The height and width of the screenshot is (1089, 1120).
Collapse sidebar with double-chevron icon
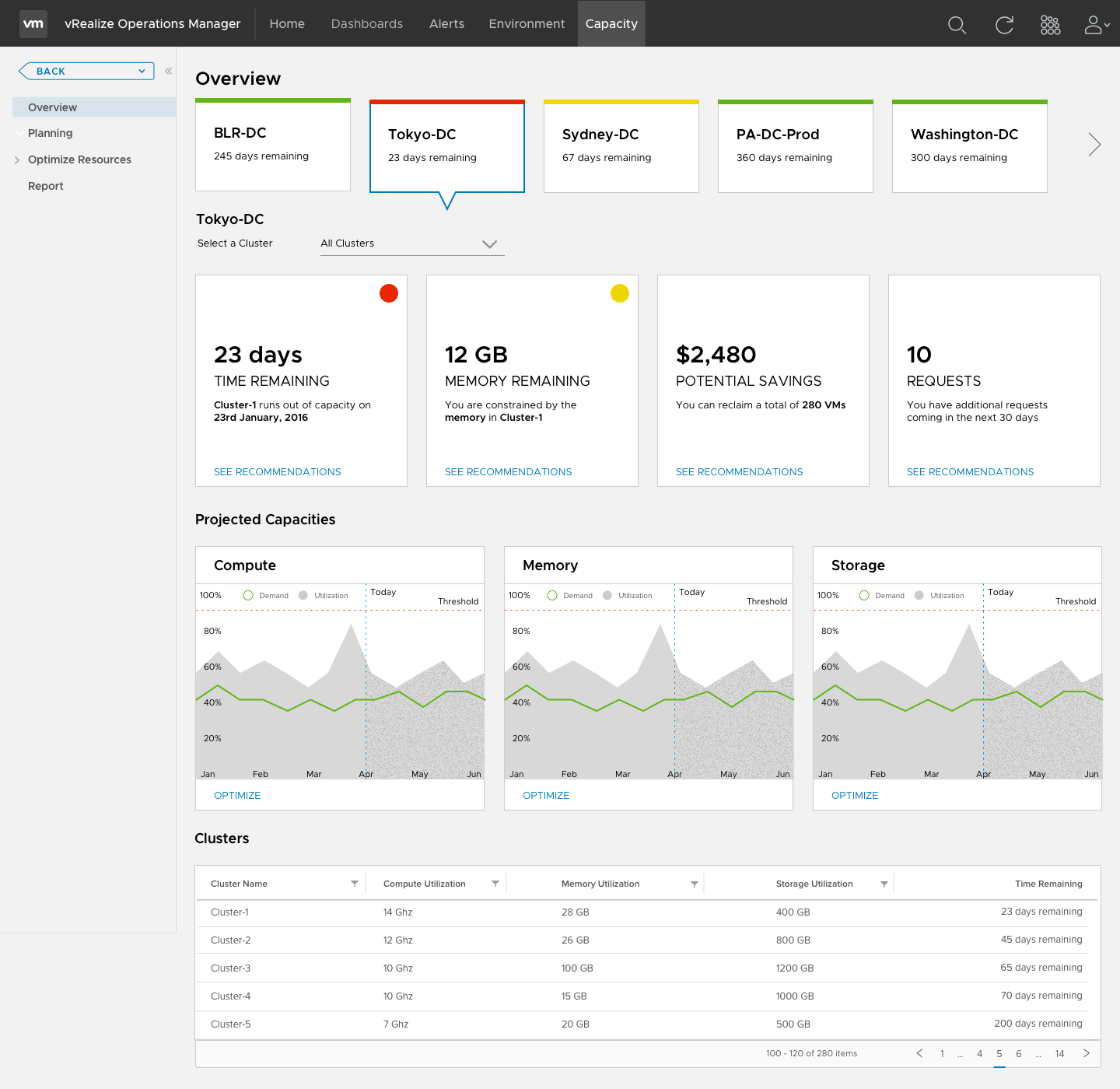pyautogui.click(x=168, y=71)
